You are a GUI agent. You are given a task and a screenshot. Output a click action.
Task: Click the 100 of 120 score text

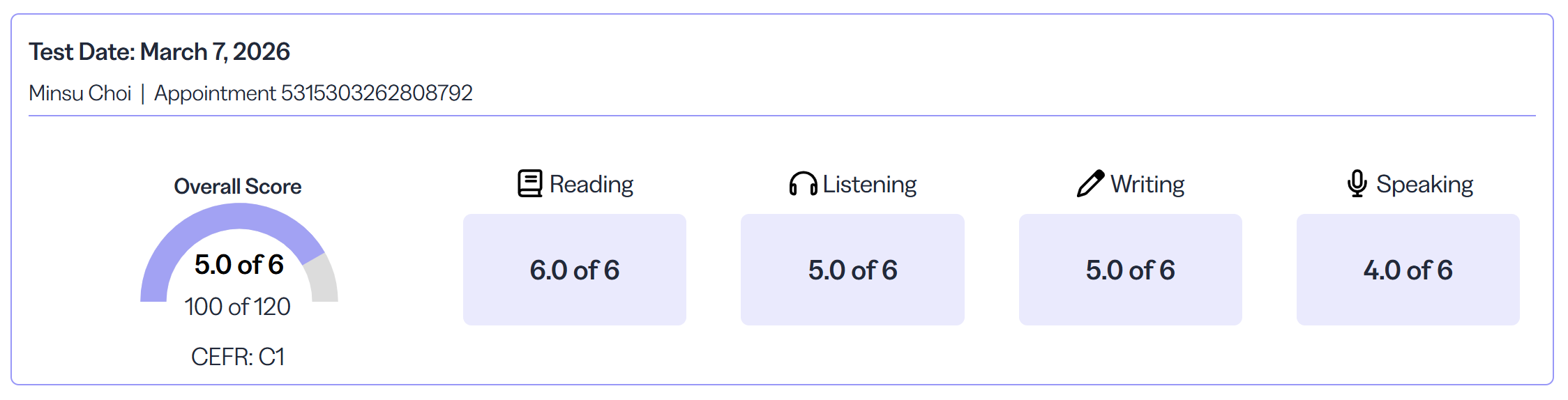(x=238, y=307)
